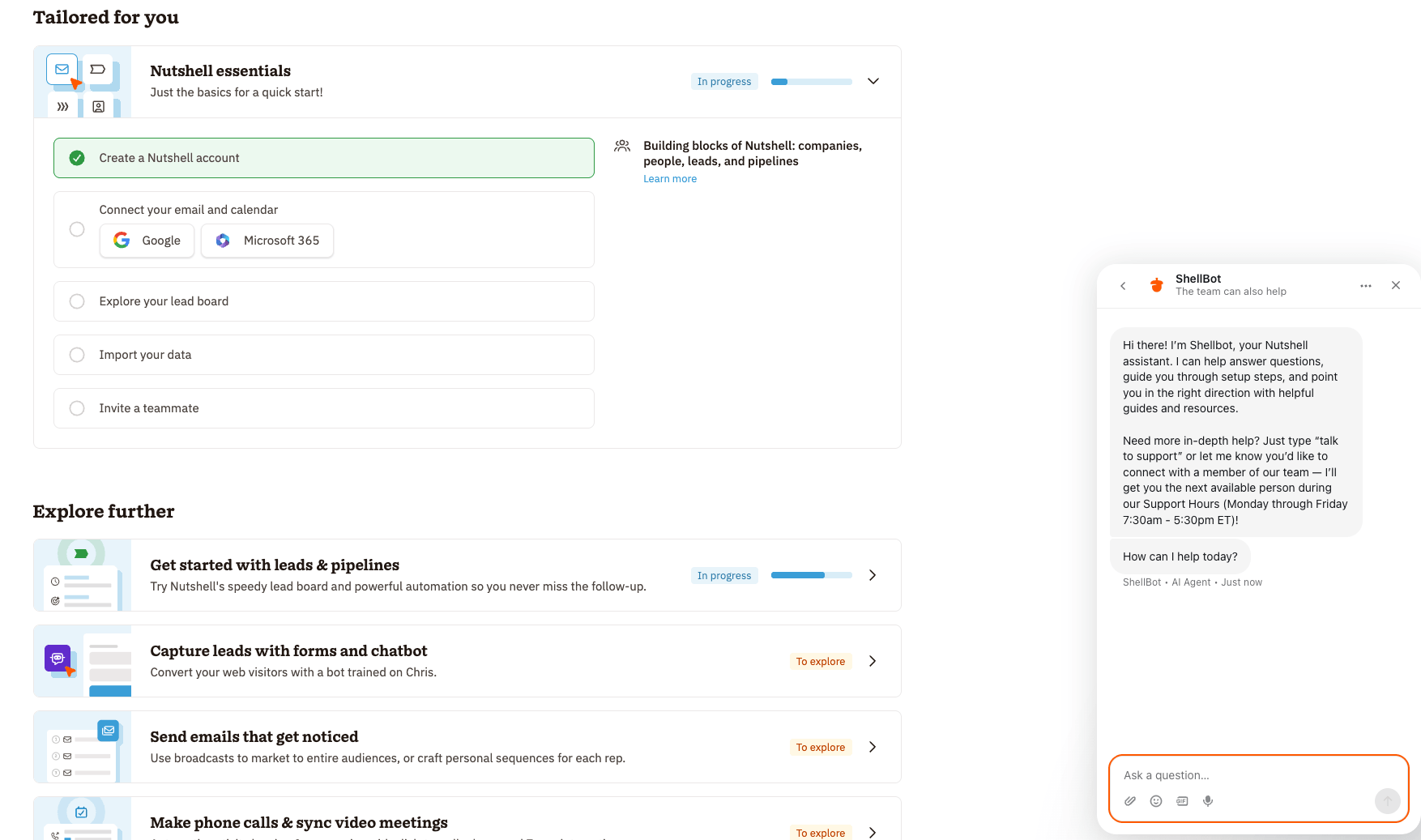Send the chat message arrow button
Image resolution: width=1421 pixels, height=840 pixels.
coord(1387,801)
